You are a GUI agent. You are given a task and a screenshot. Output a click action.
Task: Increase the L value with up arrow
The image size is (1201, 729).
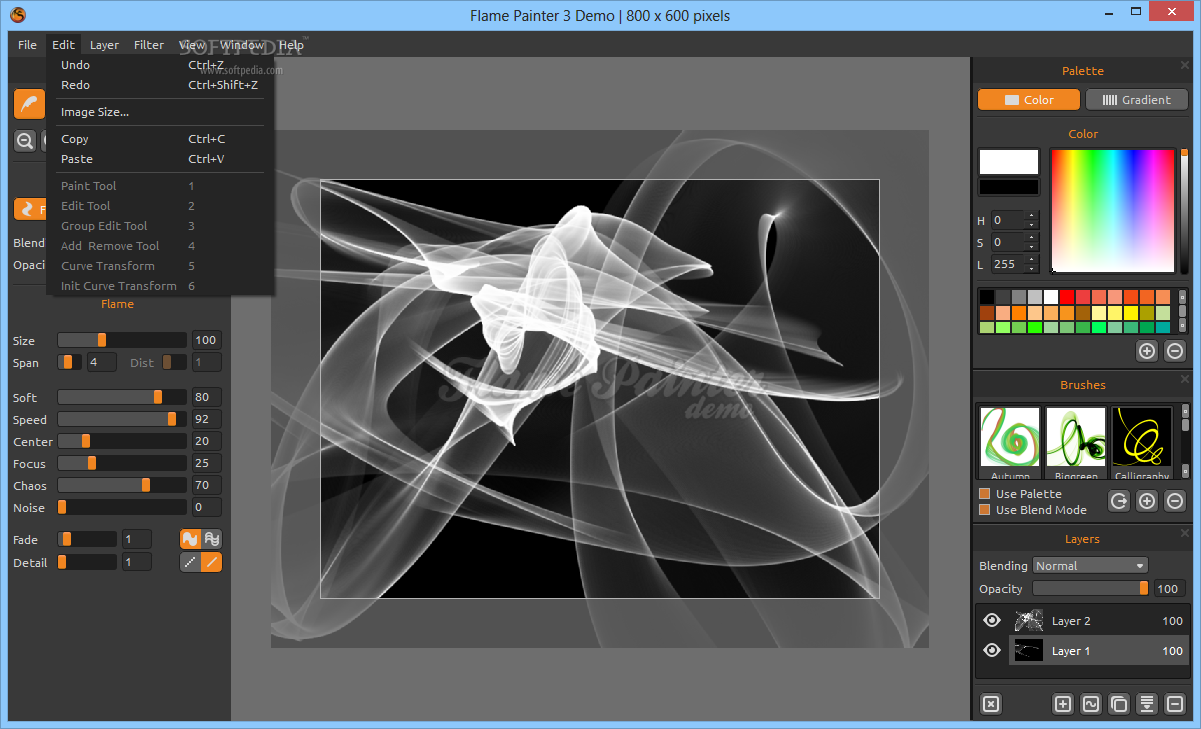(1032, 259)
